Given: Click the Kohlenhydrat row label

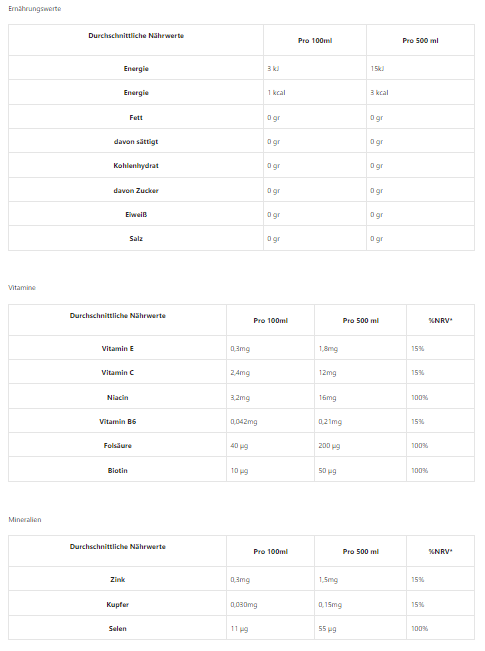Looking at the screenshot, I should tap(136, 166).
